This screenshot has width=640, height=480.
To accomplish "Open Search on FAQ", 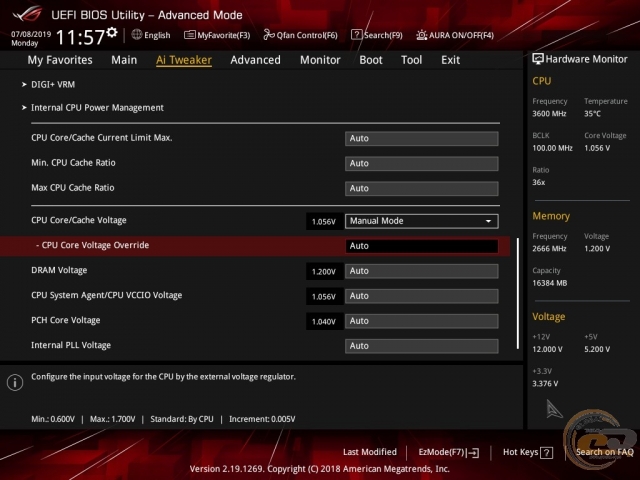I will click(x=604, y=452).
